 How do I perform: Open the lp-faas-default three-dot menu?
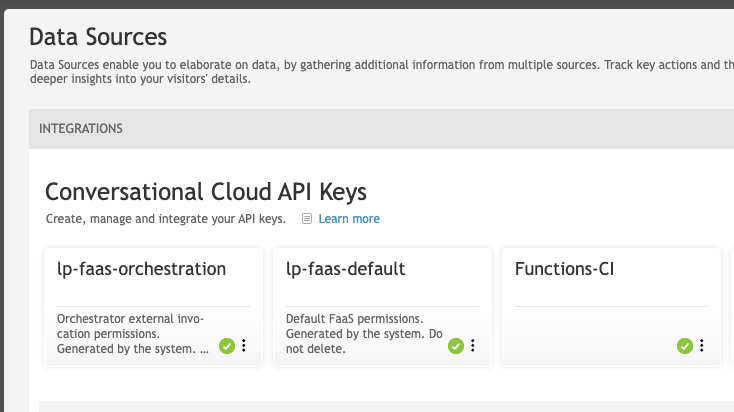tap(473, 346)
